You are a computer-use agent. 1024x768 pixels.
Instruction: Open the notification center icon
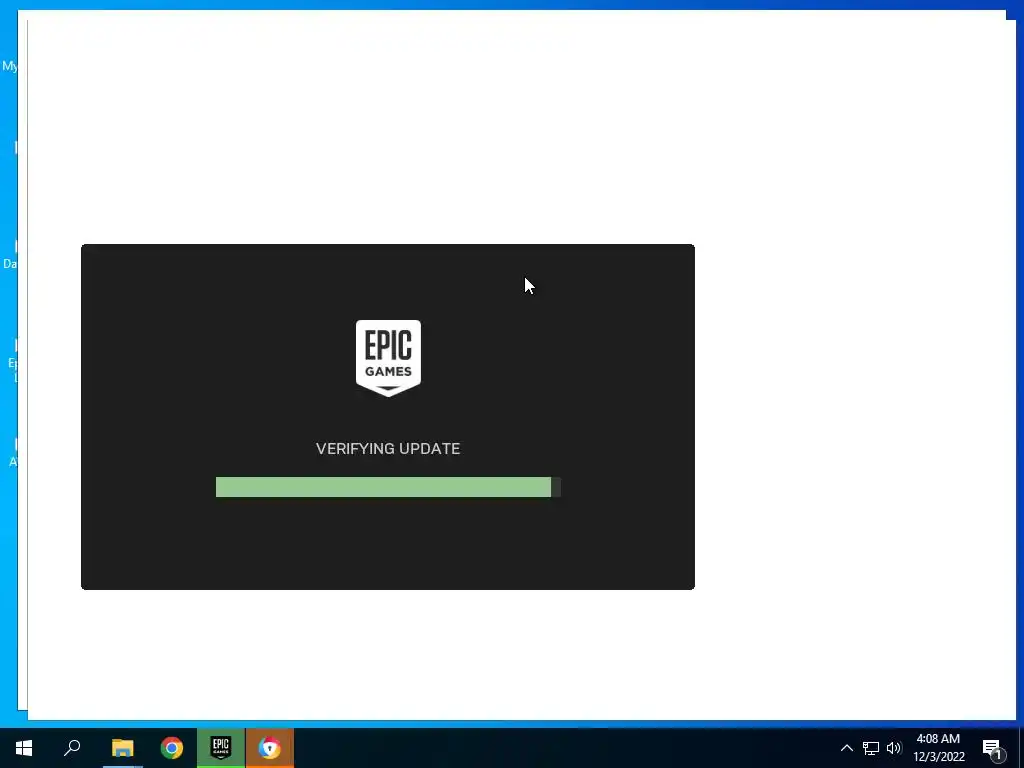(993, 748)
